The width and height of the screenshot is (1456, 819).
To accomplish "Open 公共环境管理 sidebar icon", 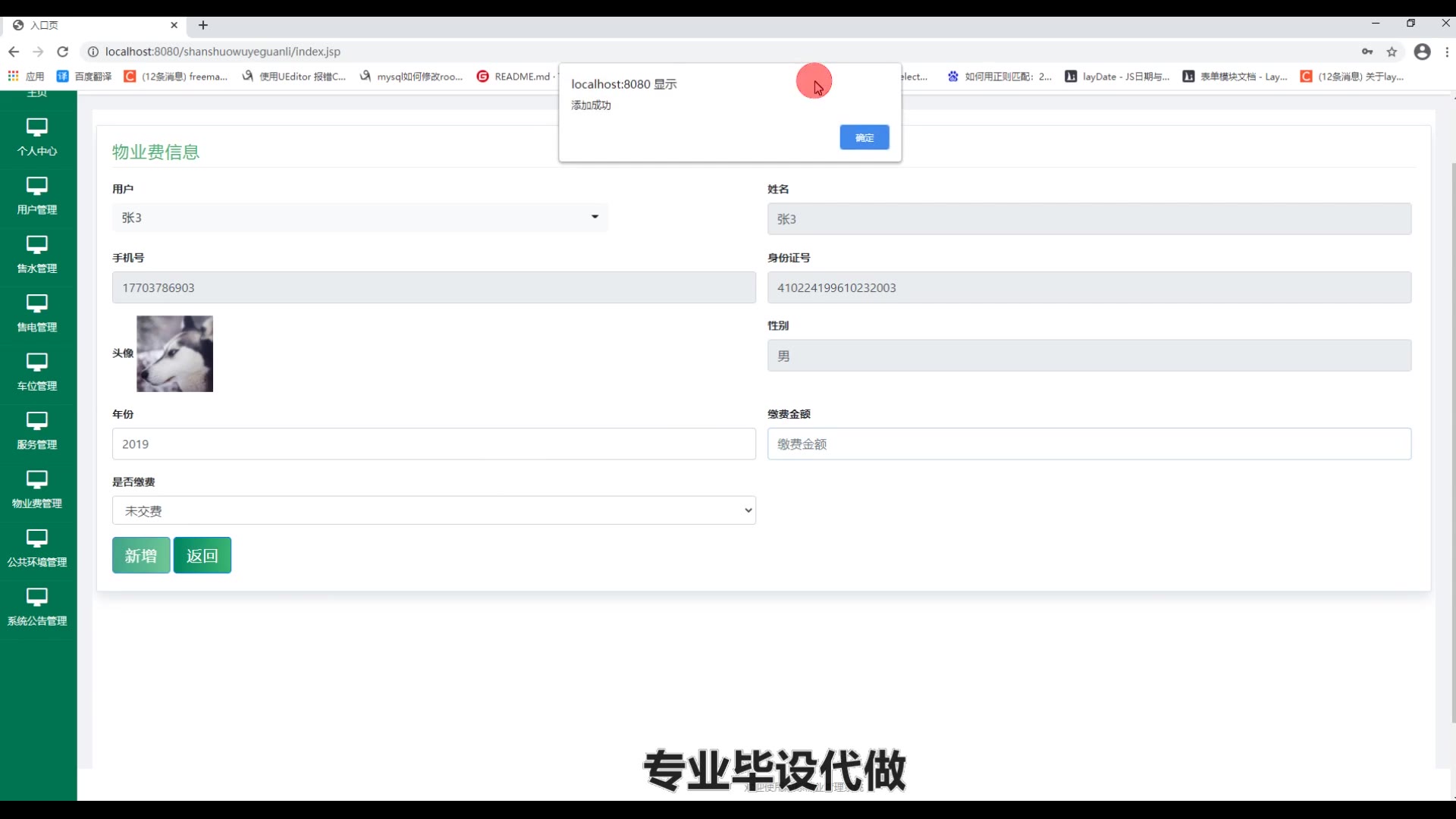I will [36, 538].
